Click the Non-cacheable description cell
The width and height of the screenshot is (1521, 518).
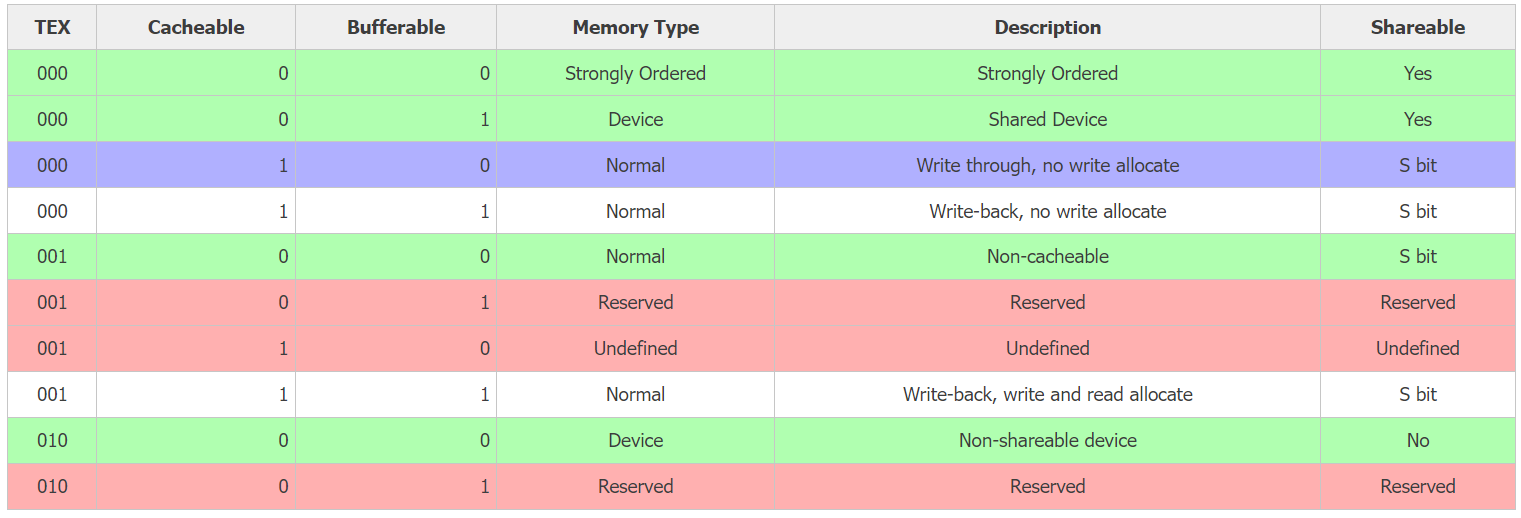[x=1048, y=256]
